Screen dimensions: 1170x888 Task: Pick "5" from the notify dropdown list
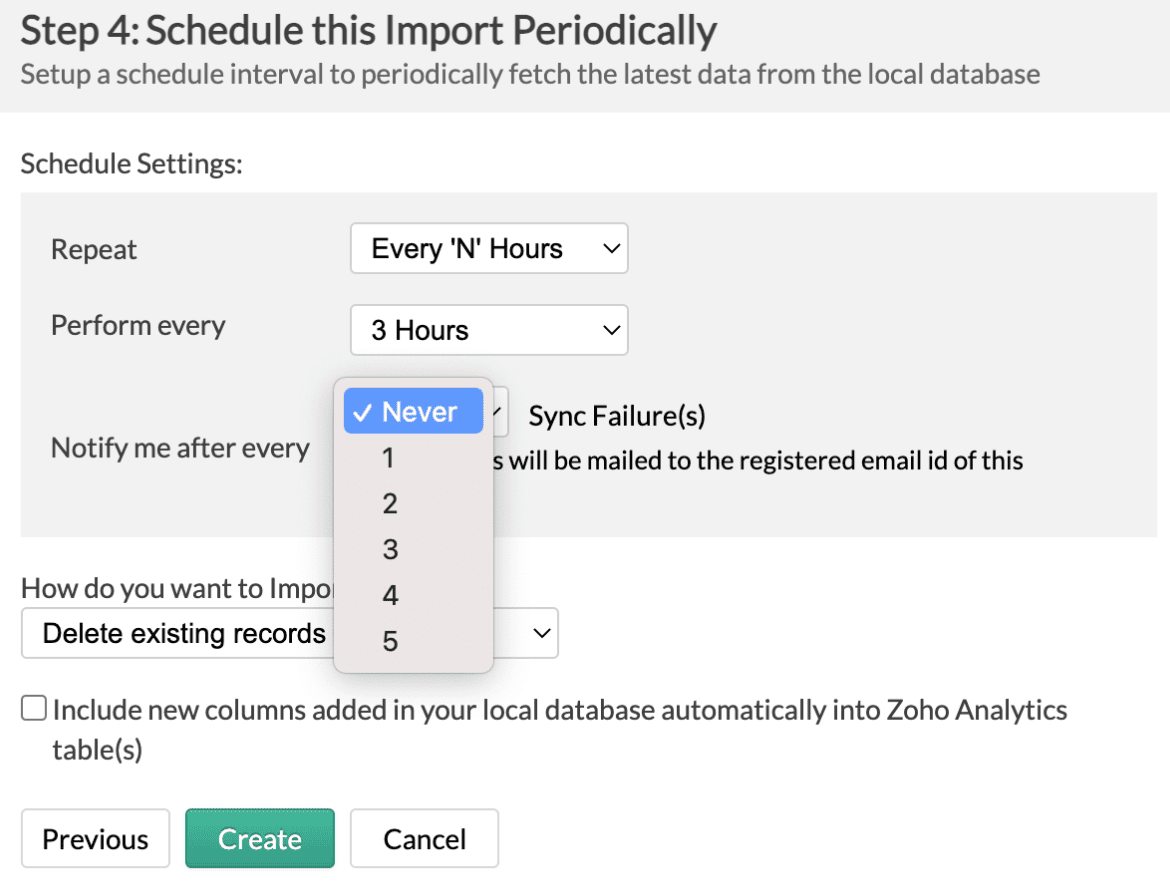click(390, 642)
